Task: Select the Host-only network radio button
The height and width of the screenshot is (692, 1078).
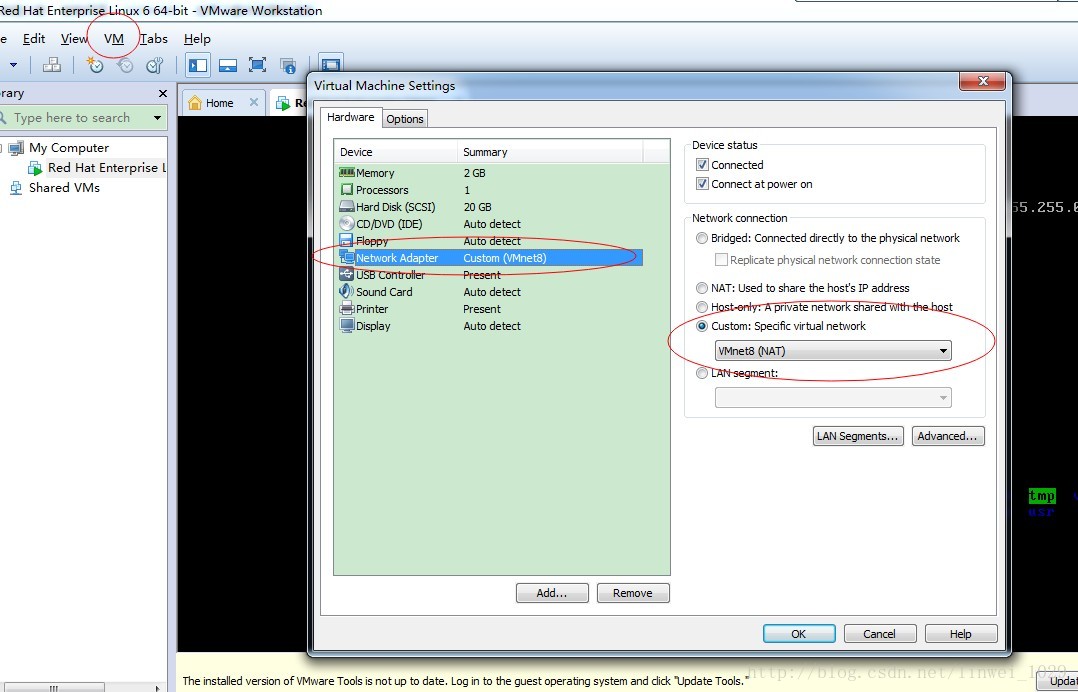Action: (x=701, y=307)
